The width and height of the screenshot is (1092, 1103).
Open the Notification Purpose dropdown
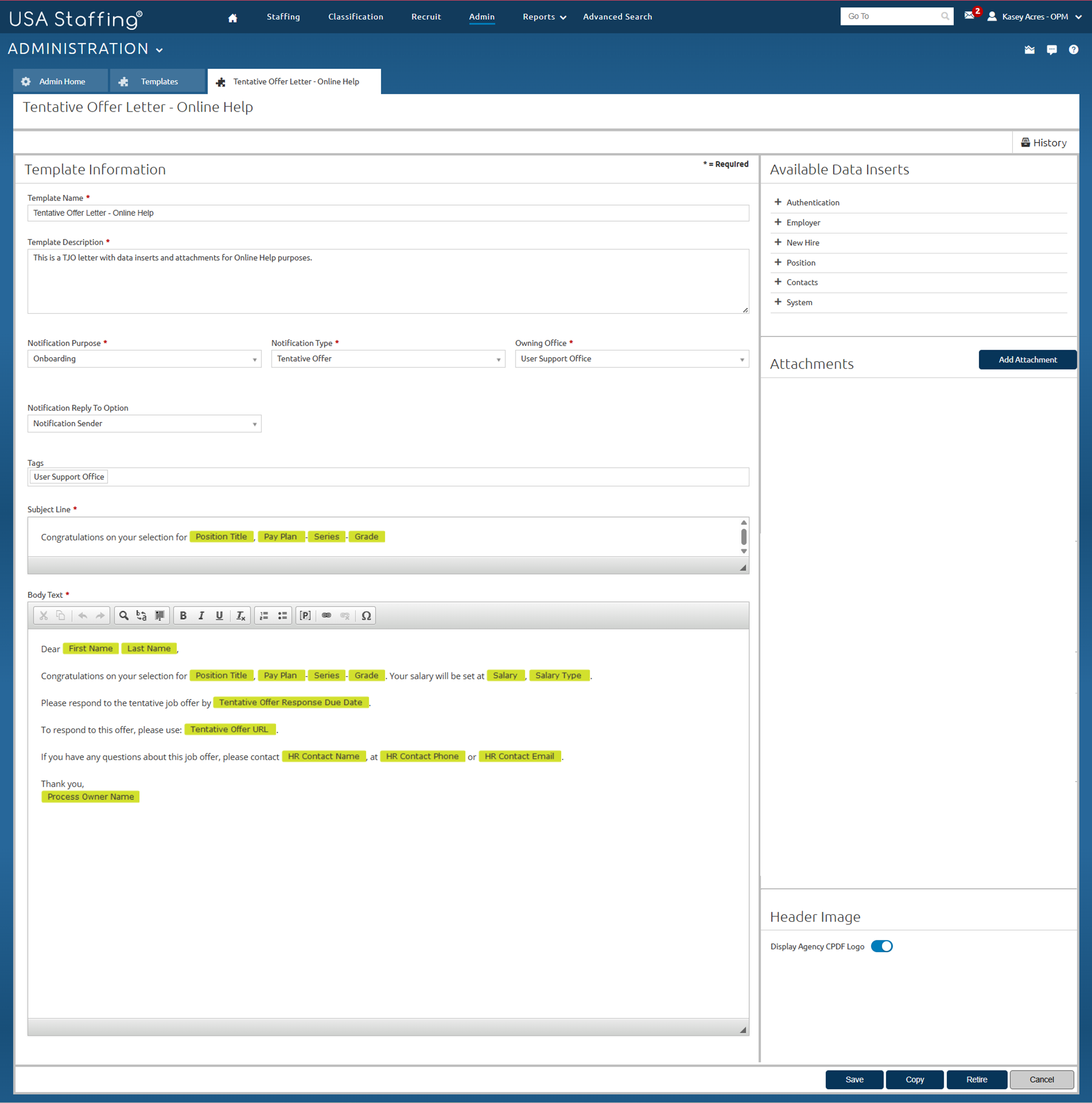[x=144, y=358]
